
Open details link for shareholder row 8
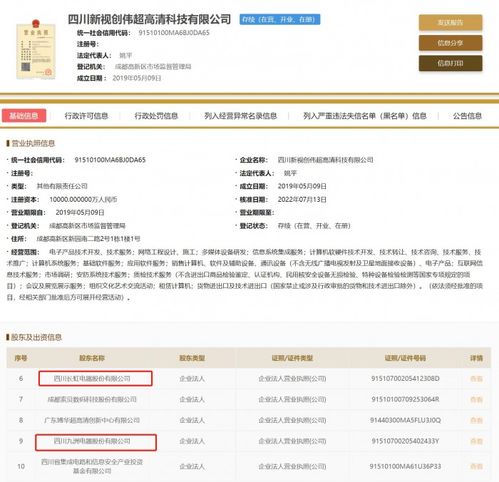[476, 420]
